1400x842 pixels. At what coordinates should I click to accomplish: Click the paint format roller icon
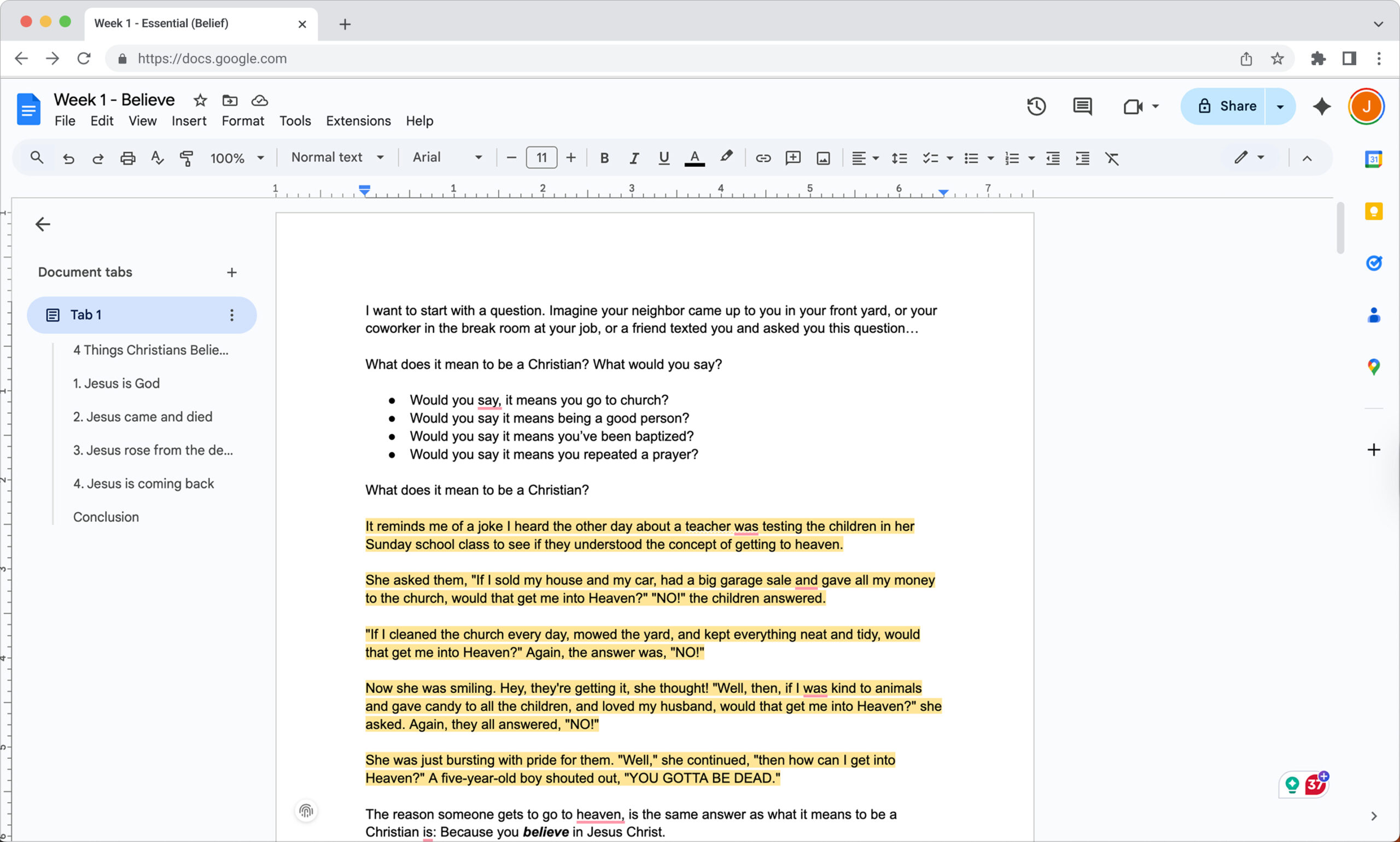186,157
